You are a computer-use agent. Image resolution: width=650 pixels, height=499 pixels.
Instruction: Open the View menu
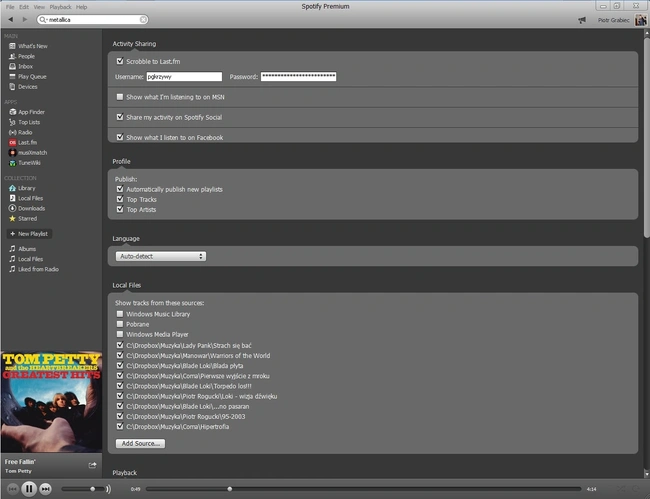coord(39,7)
